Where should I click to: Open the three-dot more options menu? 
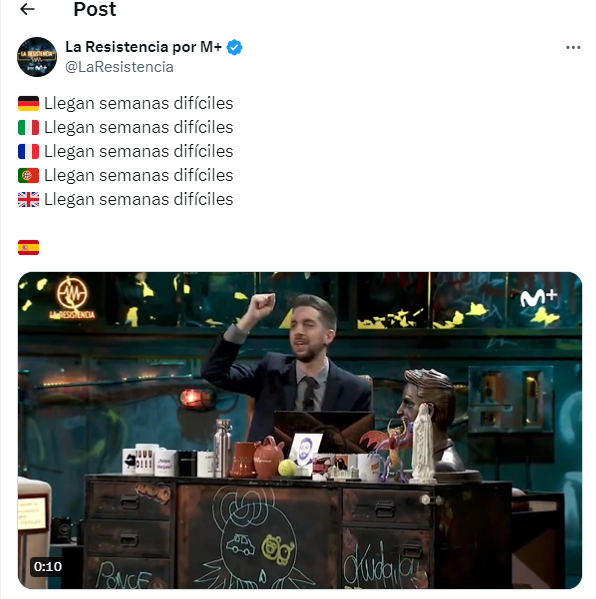tap(573, 47)
